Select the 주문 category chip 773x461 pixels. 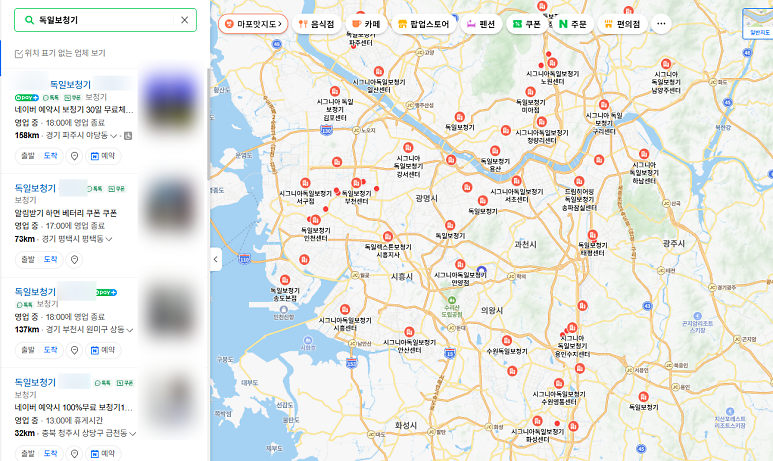tap(572, 24)
